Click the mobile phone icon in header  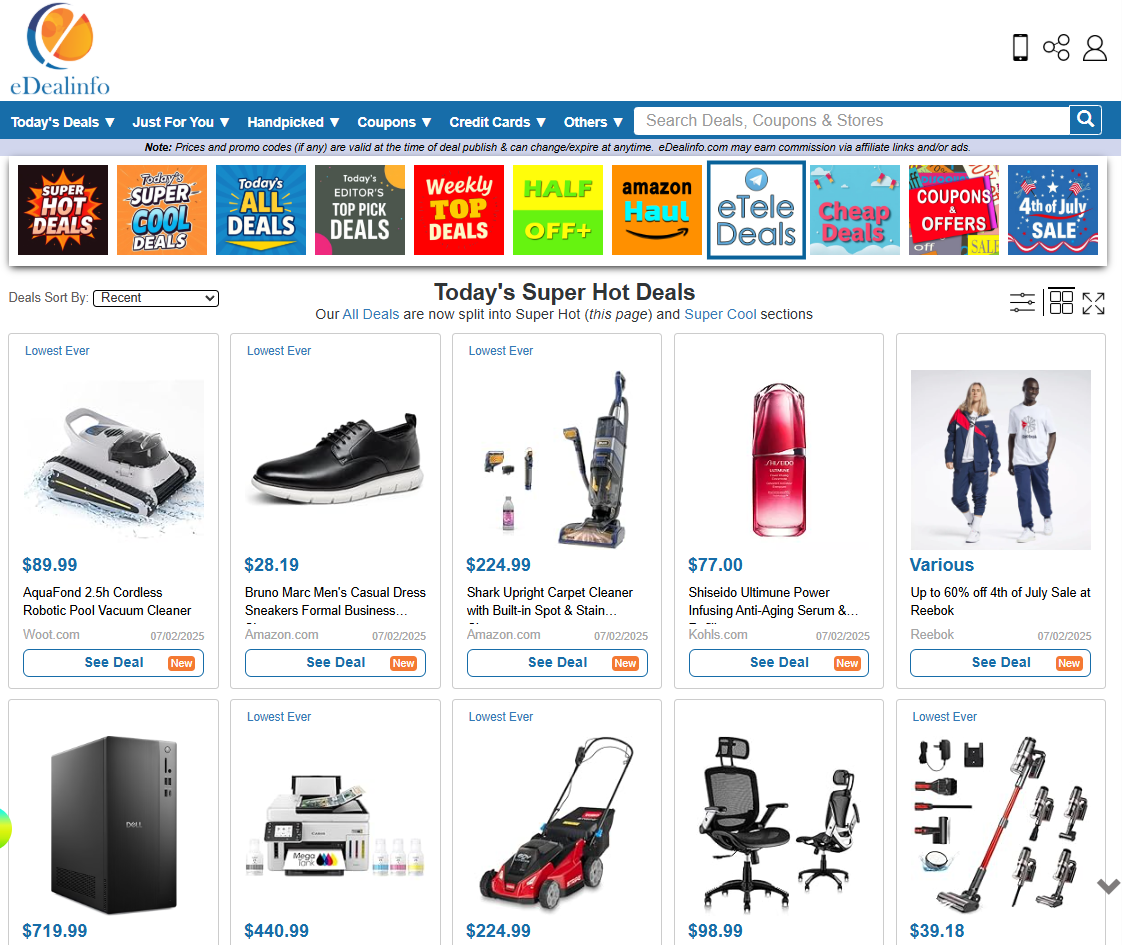(1020, 48)
